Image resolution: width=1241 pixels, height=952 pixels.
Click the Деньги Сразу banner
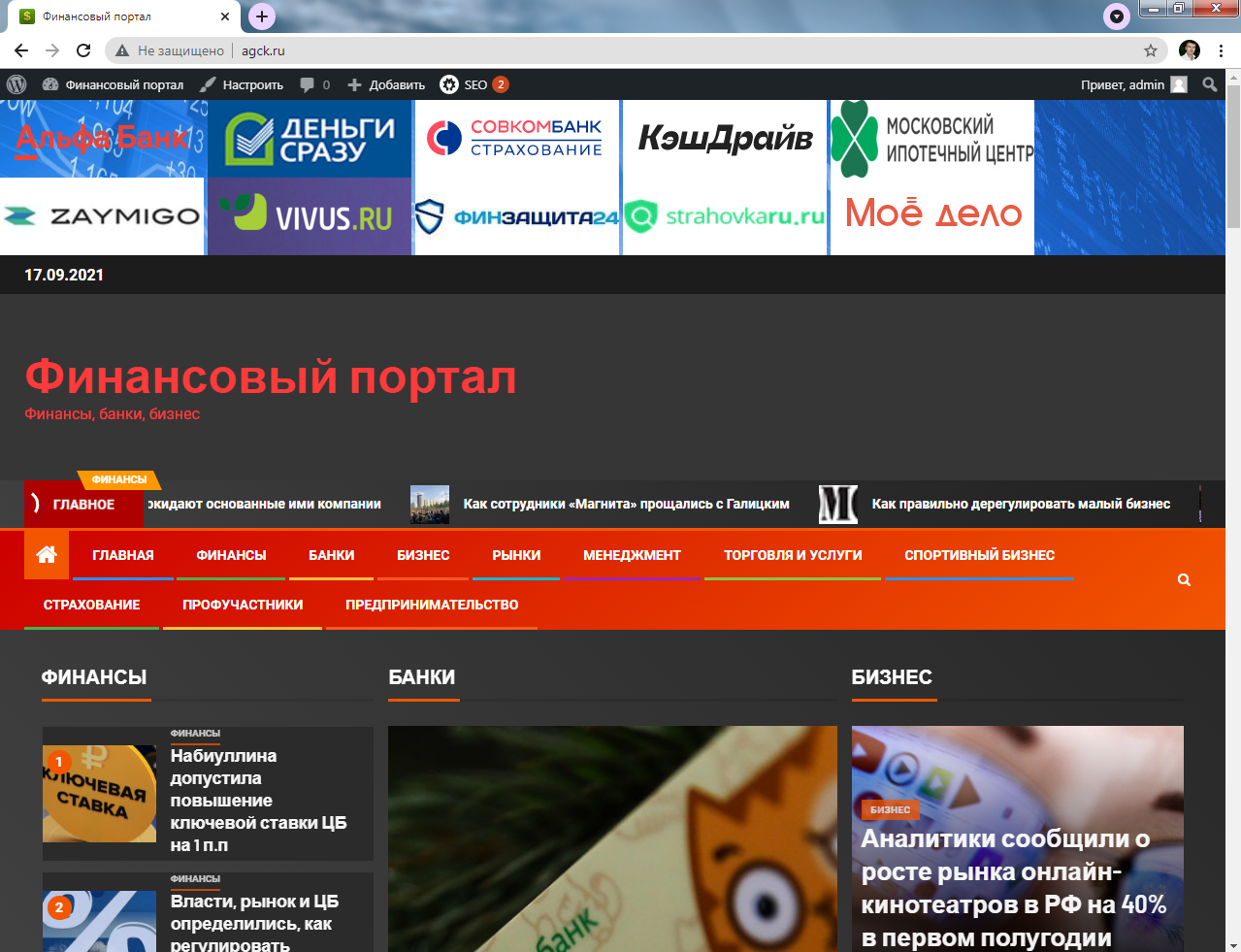pyautogui.click(x=310, y=139)
